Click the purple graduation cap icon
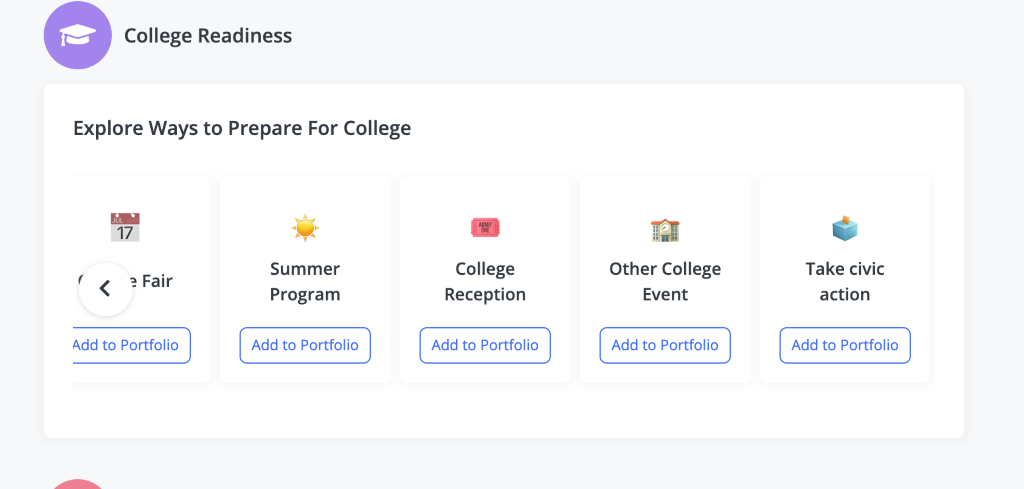The image size is (1024, 489). pos(78,35)
